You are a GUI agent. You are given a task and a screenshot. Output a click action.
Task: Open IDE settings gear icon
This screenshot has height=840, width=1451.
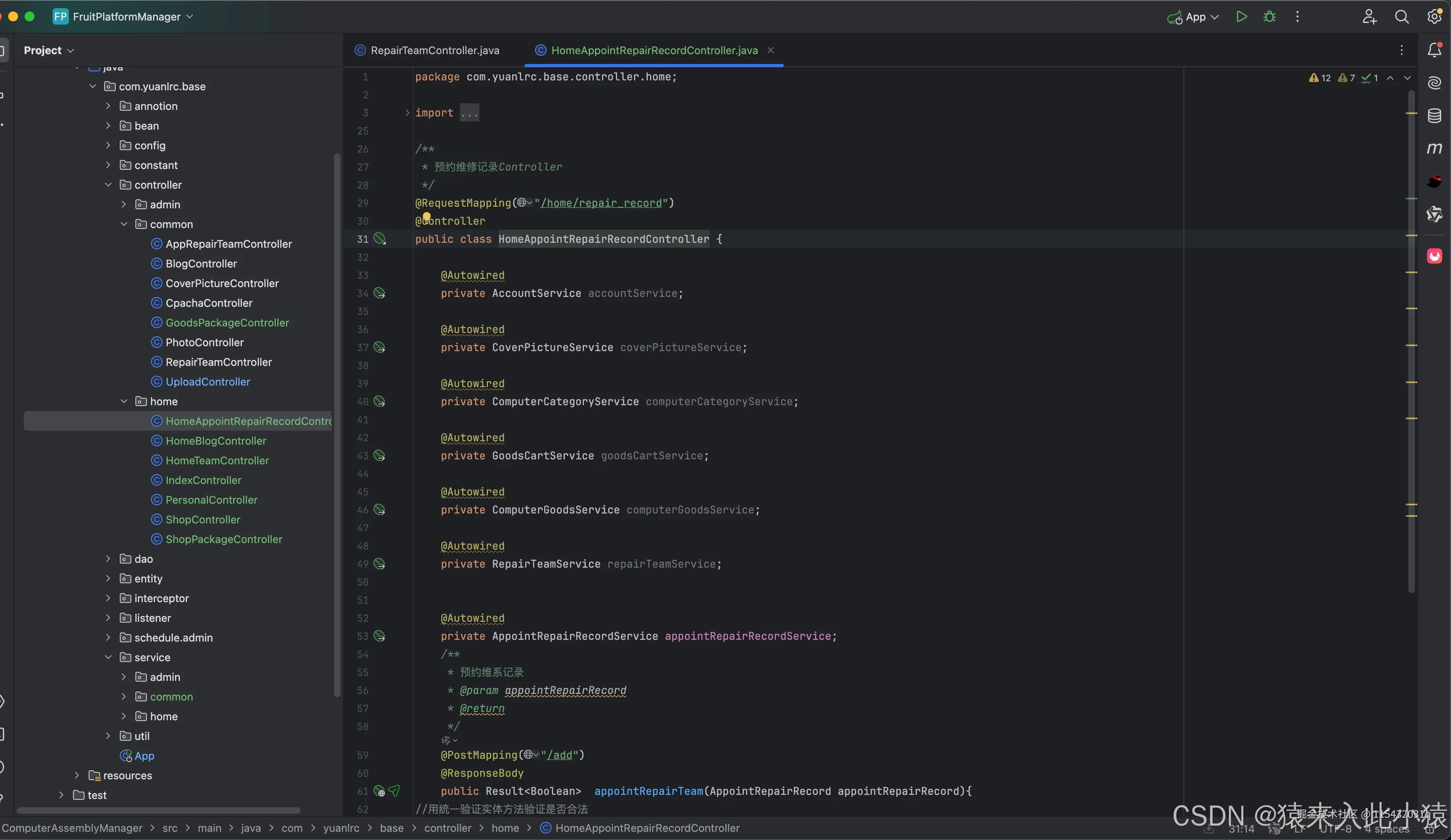(1434, 17)
